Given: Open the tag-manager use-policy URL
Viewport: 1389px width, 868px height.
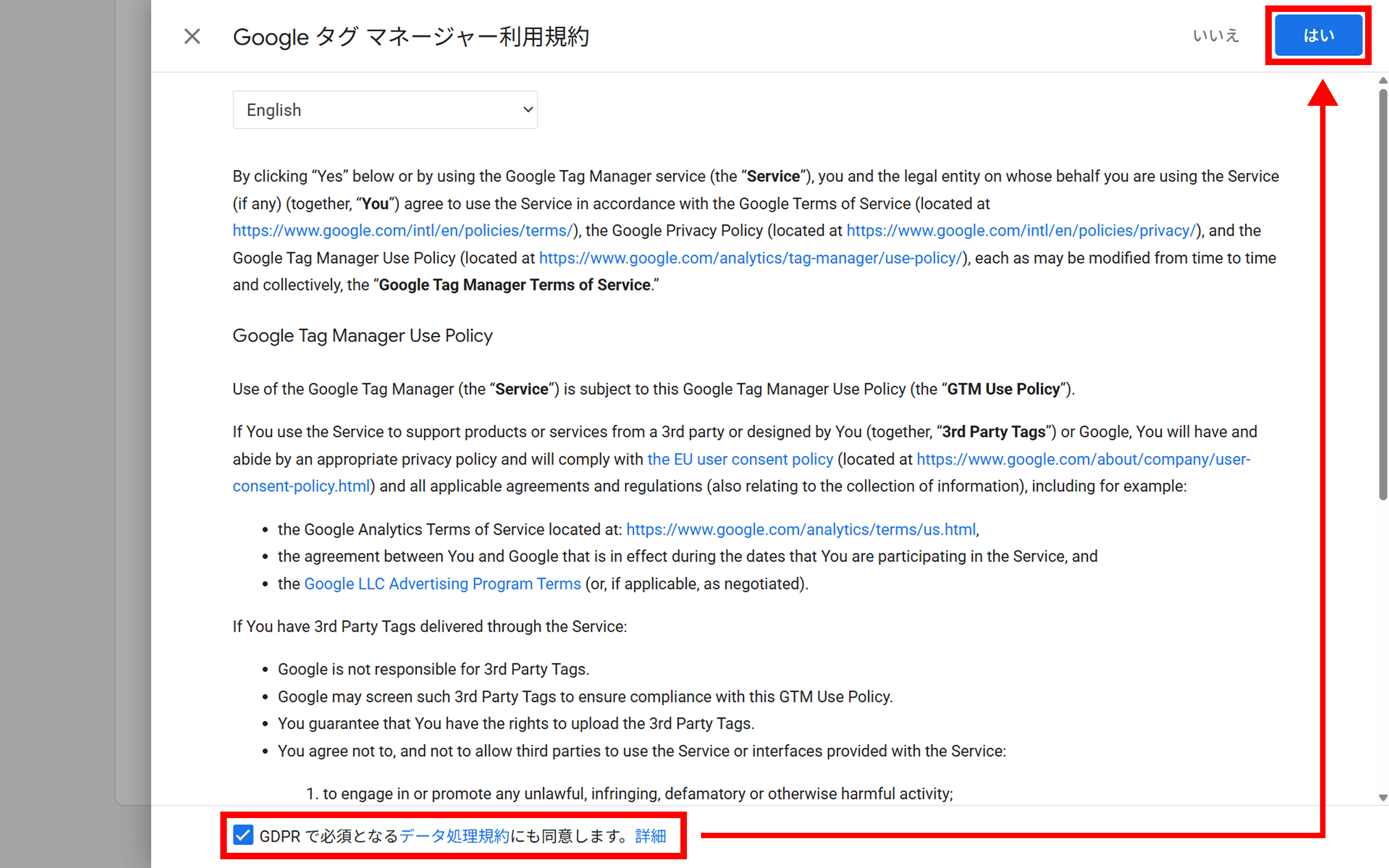Looking at the screenshot, I should pyautogui.click(x=750, y=258).
